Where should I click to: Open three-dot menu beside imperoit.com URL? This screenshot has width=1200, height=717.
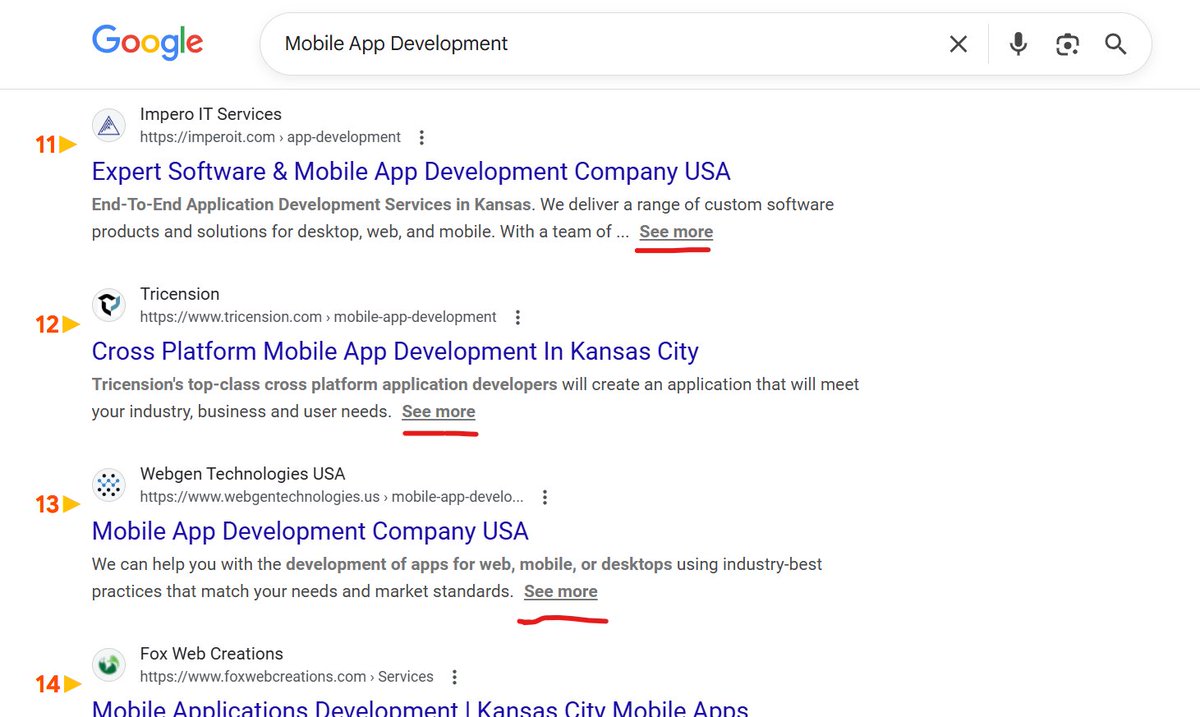[422, 137]
